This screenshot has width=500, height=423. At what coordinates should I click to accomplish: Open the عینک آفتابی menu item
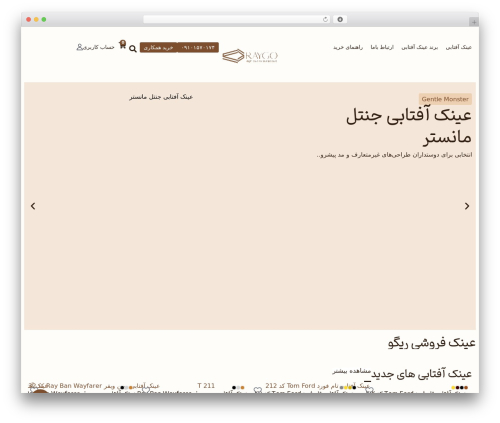click(459, 47)
